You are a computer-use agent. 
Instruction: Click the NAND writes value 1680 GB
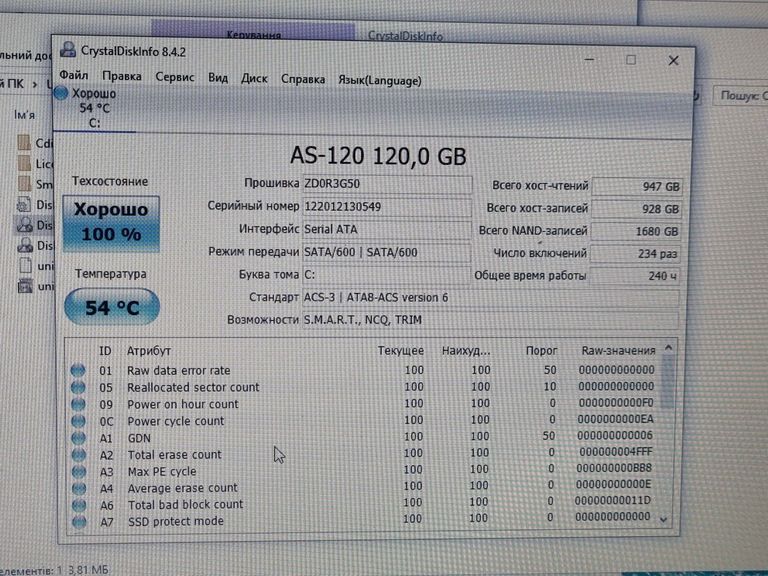coord(635,231)
